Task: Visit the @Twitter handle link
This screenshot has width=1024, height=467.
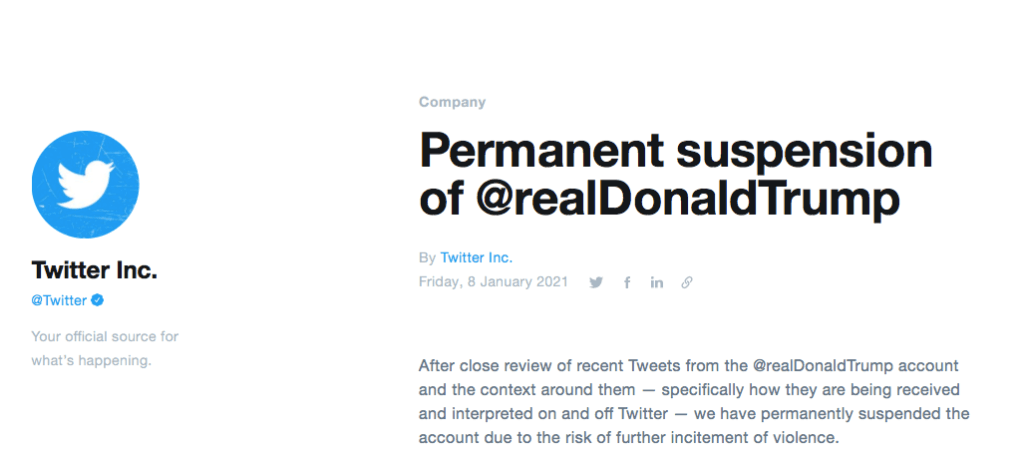Action: (59, 300)
